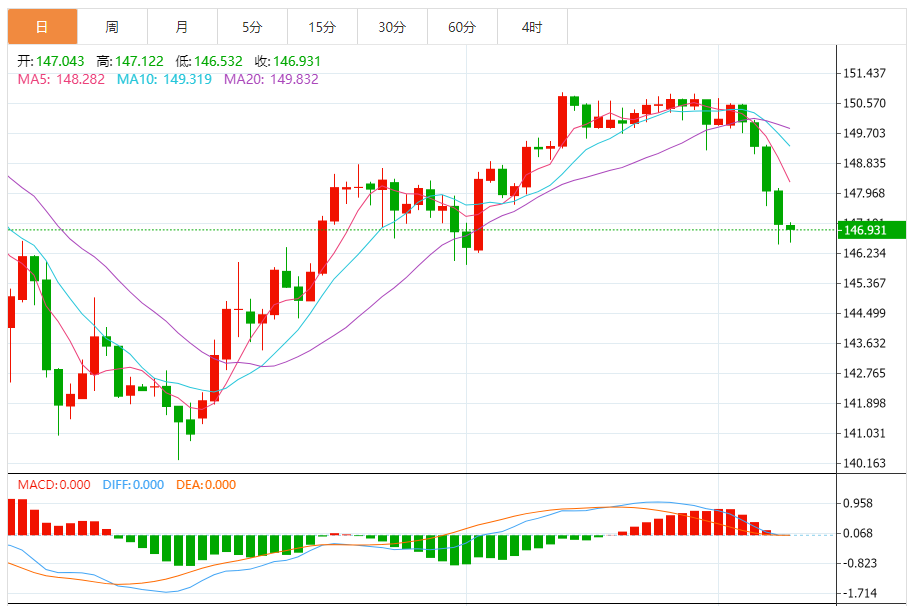The width and height of the screenshot is (912, 606).
Task: Click the high price value 147.122
Action: tap(139, 61)
